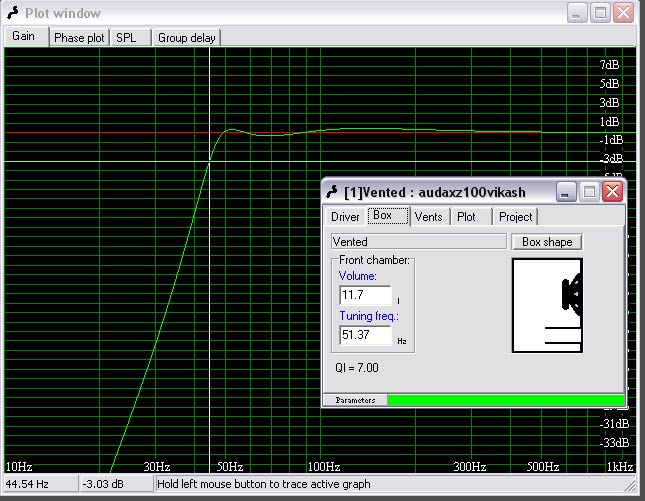The width and height of the screenshot is (645, 501).
Task: Click the -3.03 dB status bar readout
Action: [x=116, y=484]
